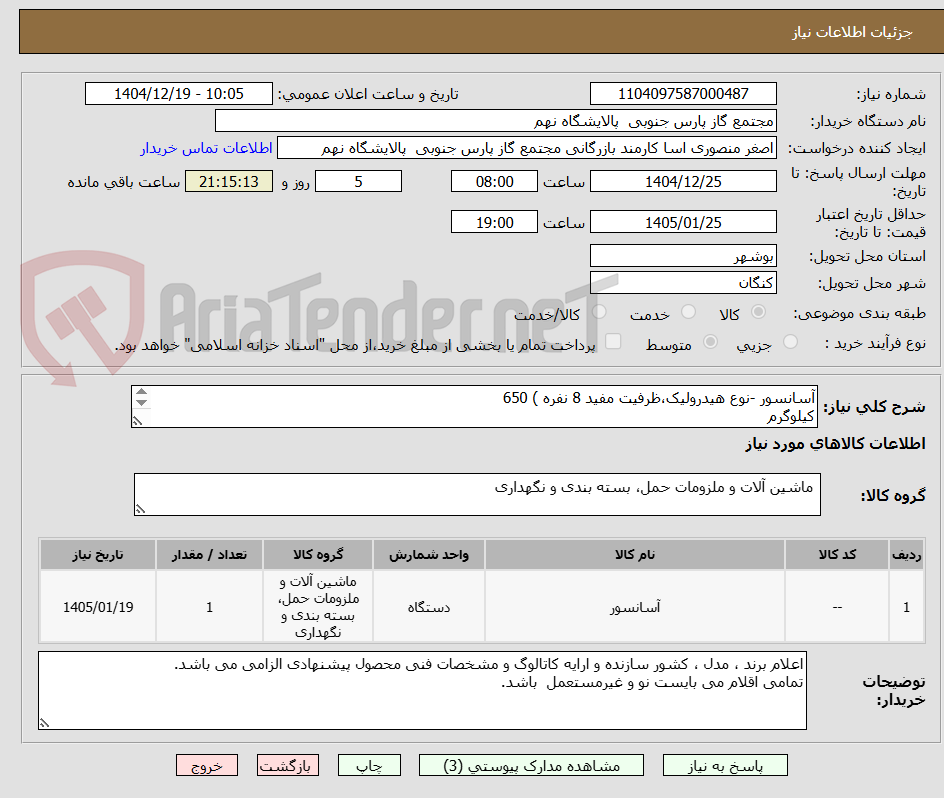Click the خروج exit button
Viewport: 944px width, 798px height.
(206, 765)
